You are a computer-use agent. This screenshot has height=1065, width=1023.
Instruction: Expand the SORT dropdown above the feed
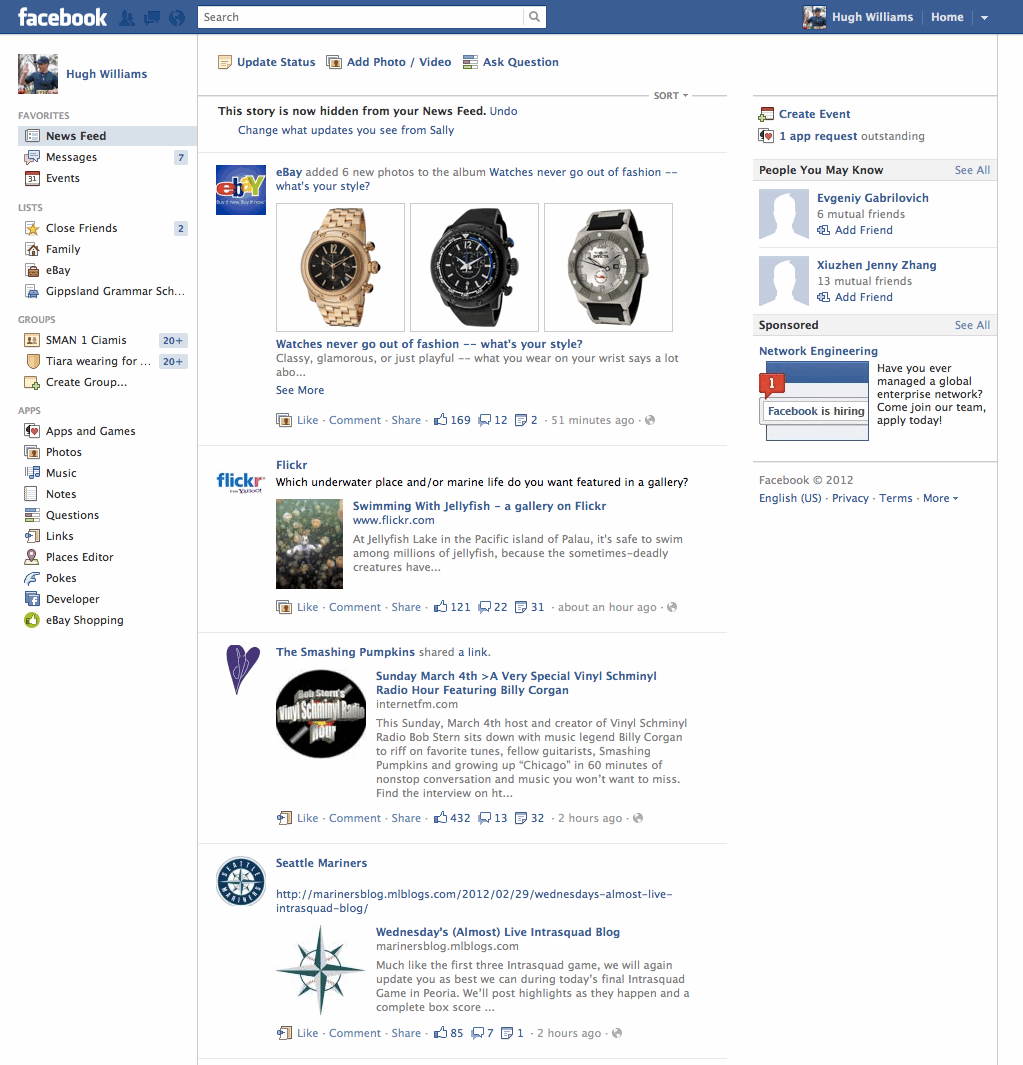coord(671,96)
